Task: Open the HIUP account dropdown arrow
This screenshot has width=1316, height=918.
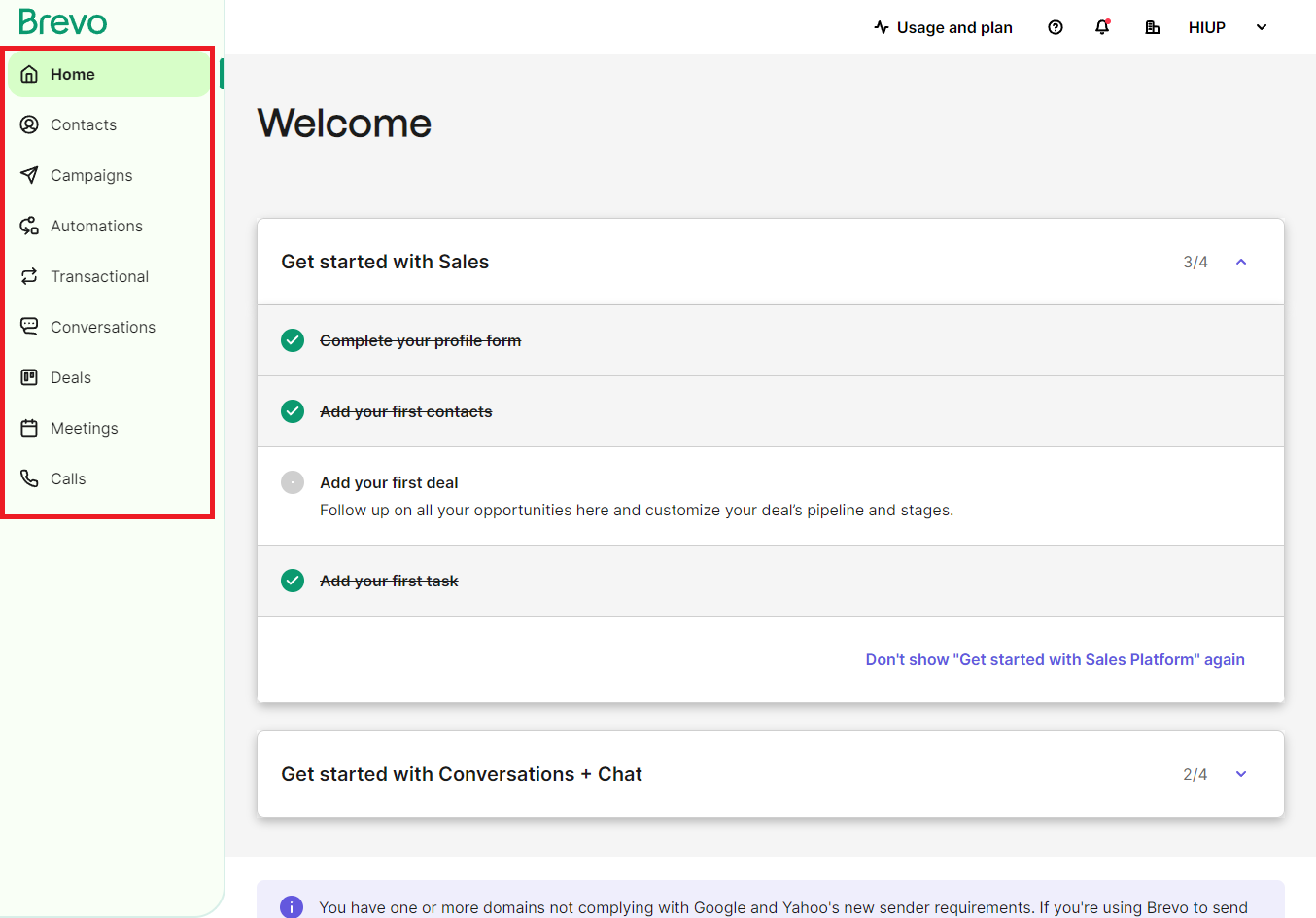Action: coord(1262,27)
